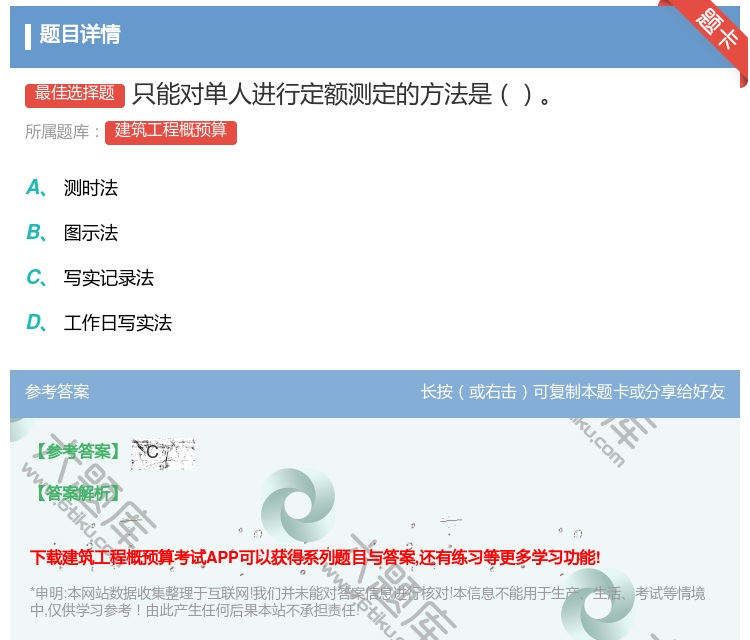
Task: Click the answer image showing C
Action: tap(163, 453)
